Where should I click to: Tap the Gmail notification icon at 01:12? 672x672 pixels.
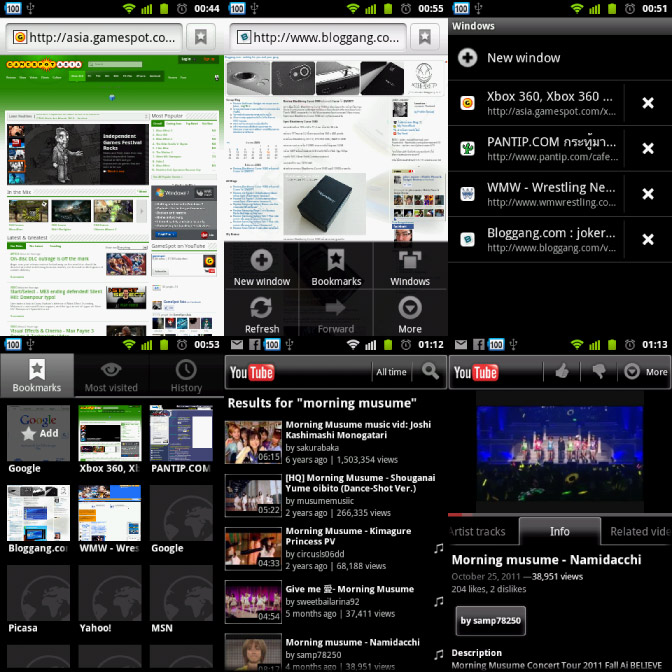point(237,344)
